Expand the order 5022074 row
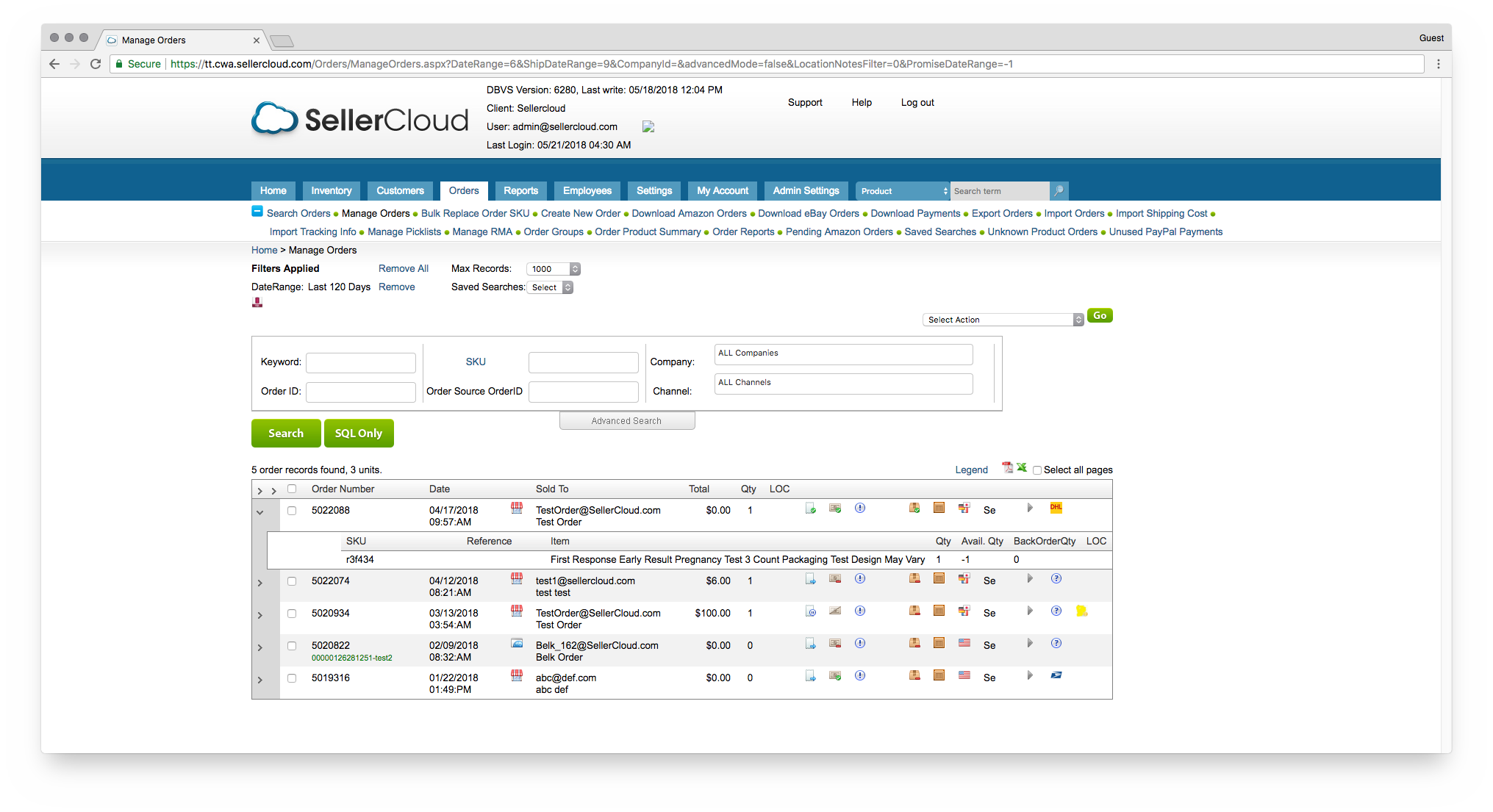Screen dimensions: 1493x812 point(259,583)
